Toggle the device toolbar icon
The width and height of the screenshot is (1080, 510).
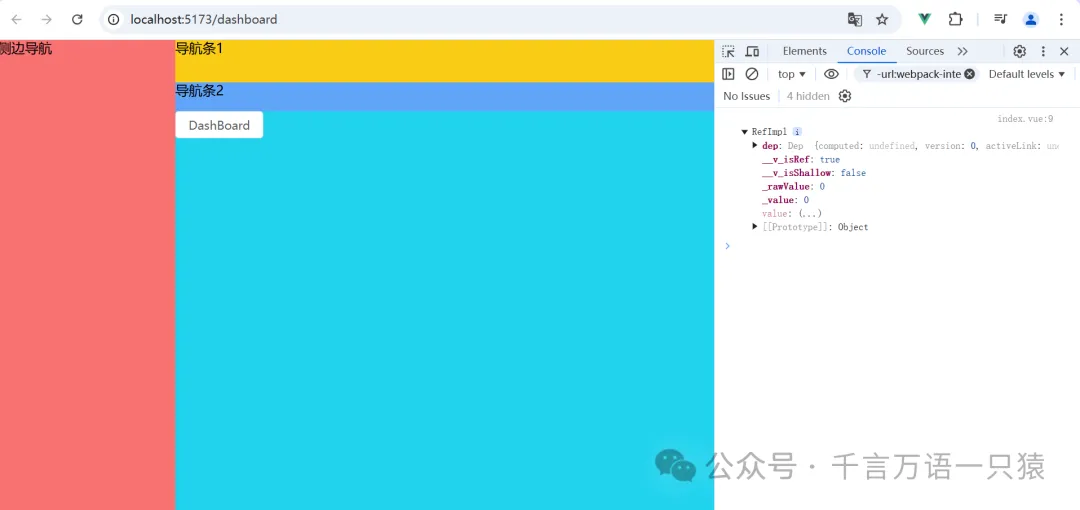(752, 51)
